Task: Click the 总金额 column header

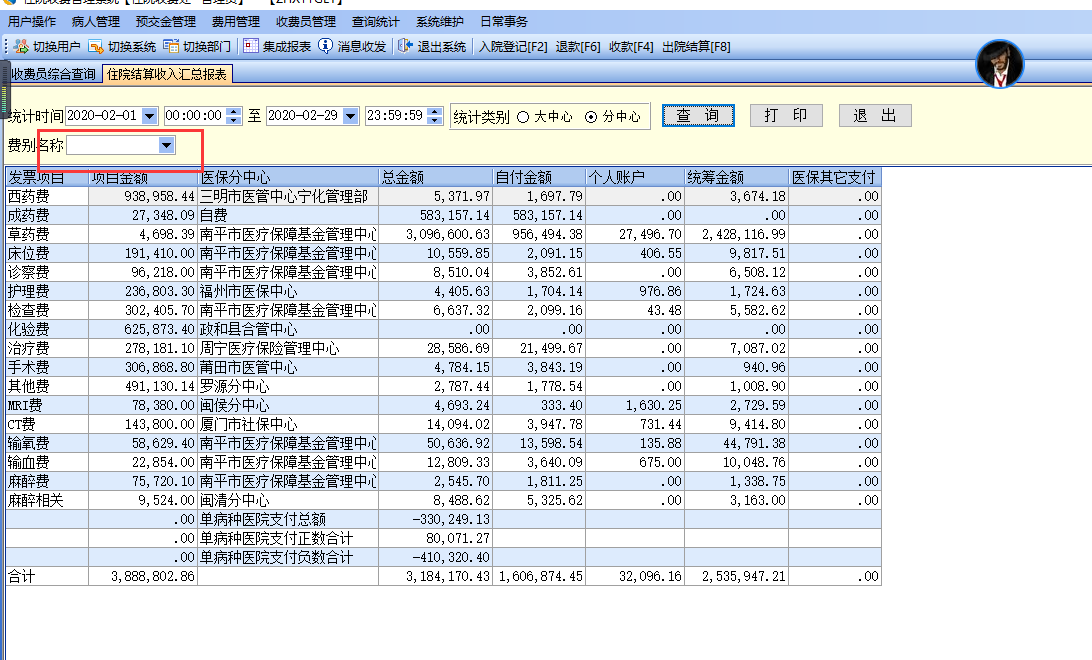Action: point(436,178)
